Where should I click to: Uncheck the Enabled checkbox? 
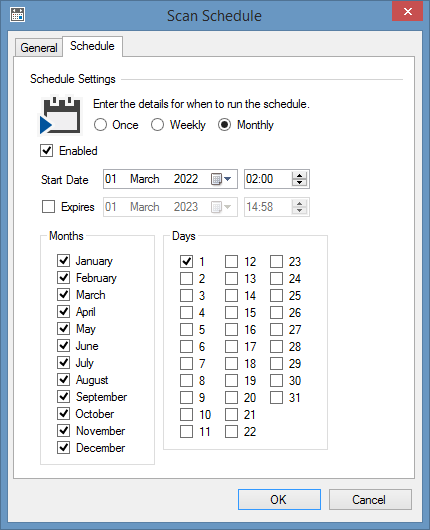pos(47,151)
